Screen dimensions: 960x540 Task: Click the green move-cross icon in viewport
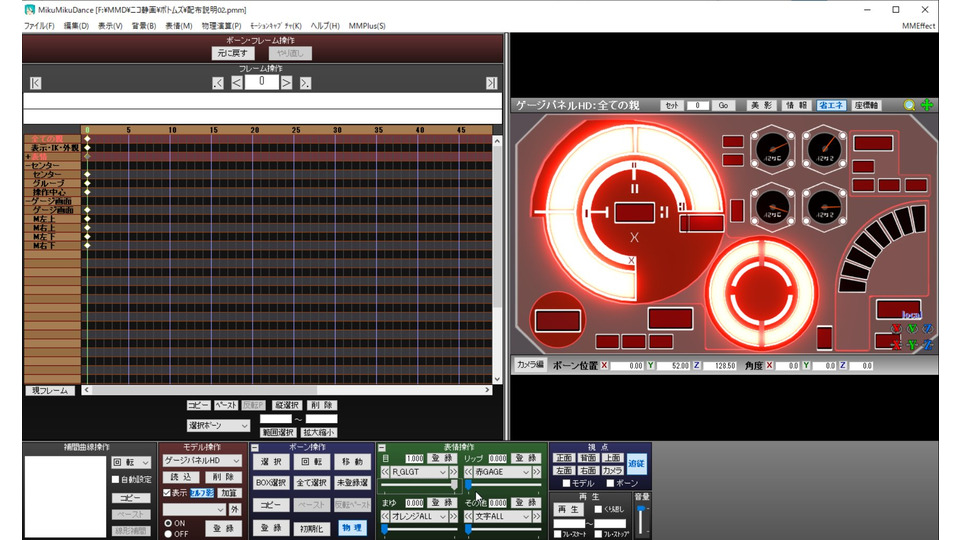(x=927, y=105)
